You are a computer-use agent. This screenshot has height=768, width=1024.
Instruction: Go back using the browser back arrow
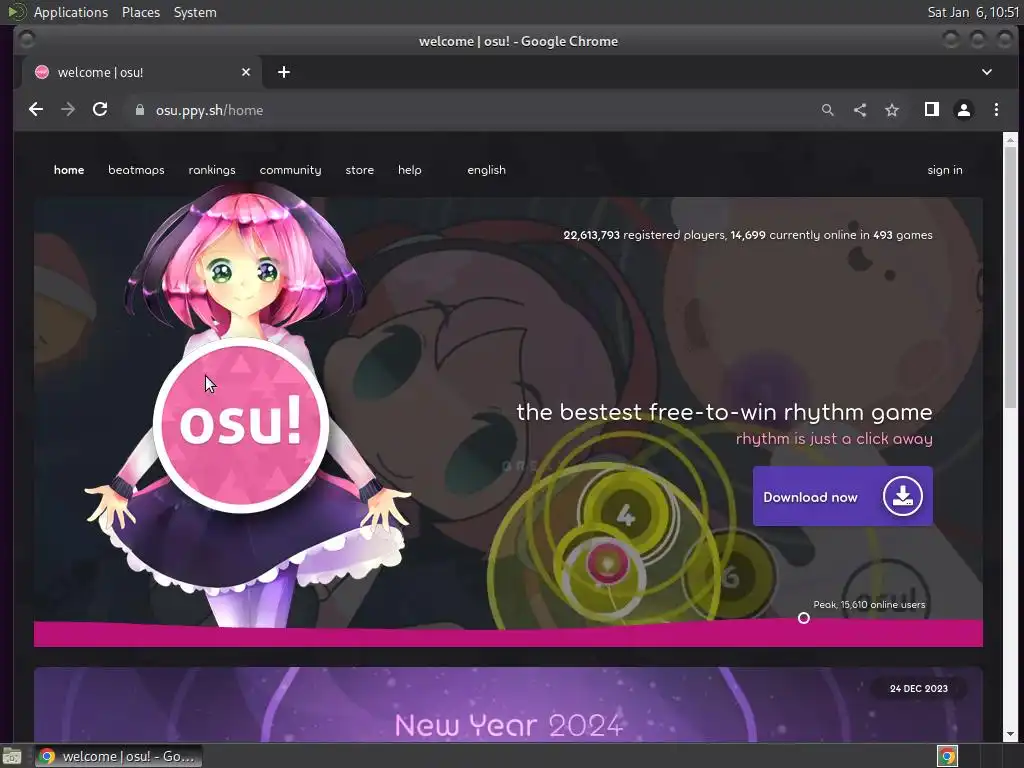(x=36, y=110)
